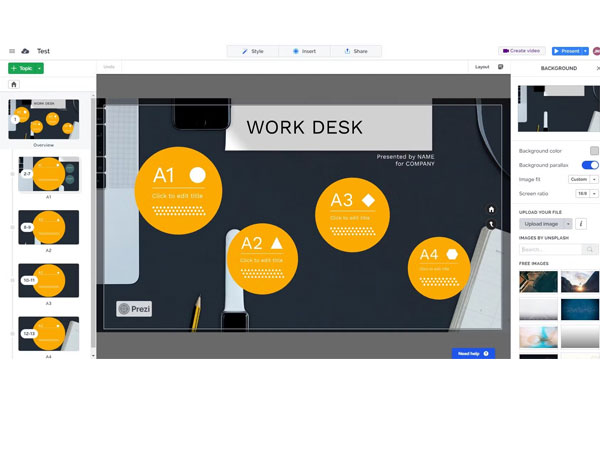The image size is (600, 450).
Task: Click the home zoom icon on canvas
Action: pyautogui.click(x=491, y=209)
